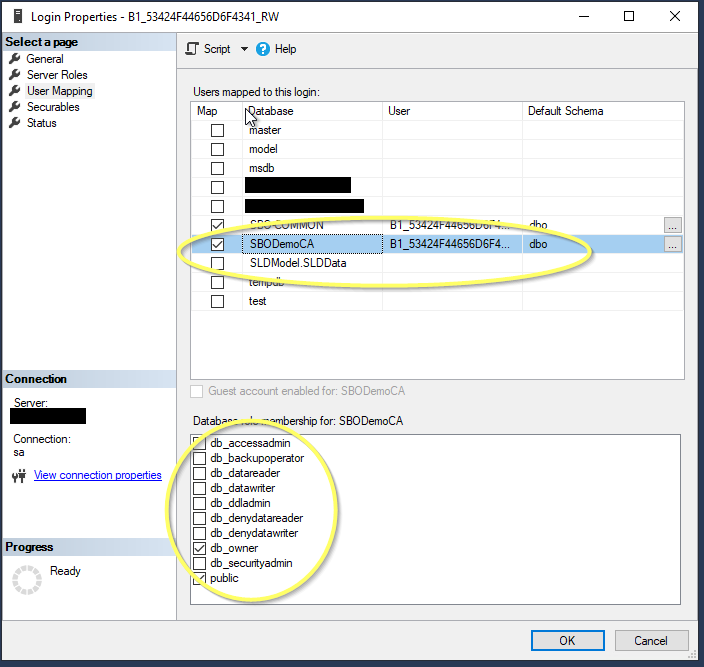Image resolution: width=704 pixels, height=667 pixels.
Task: Click the user cell for SBODemoCA
Action: pos(453,244)
